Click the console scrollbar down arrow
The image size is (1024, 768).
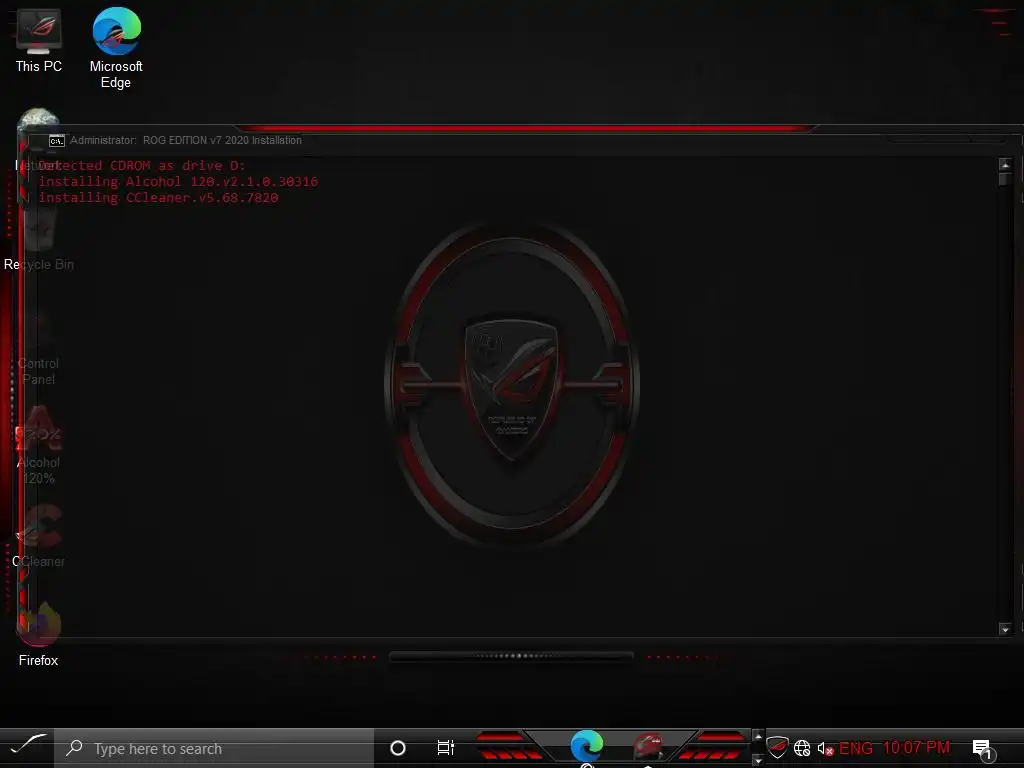[x=1005, y=629]
